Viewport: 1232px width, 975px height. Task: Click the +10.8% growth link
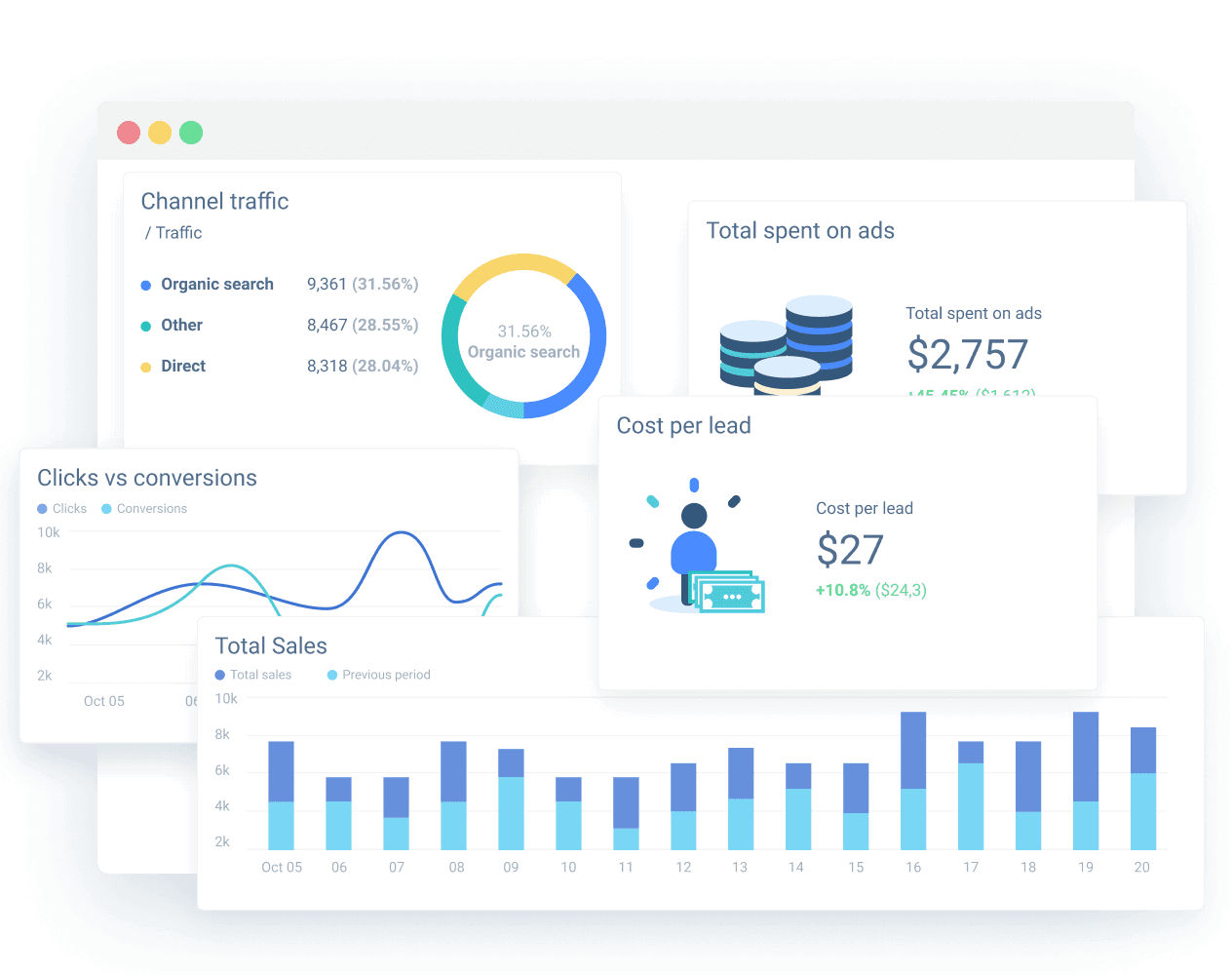click(x=844, y=590)
